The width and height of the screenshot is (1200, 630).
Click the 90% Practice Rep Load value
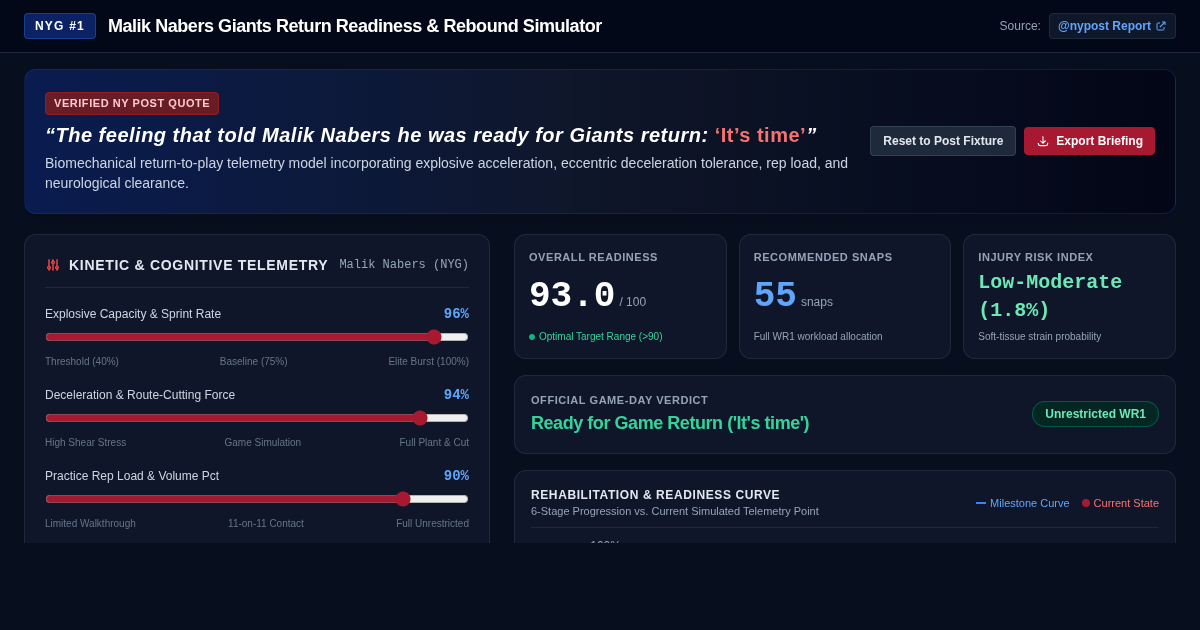(456, 476)
